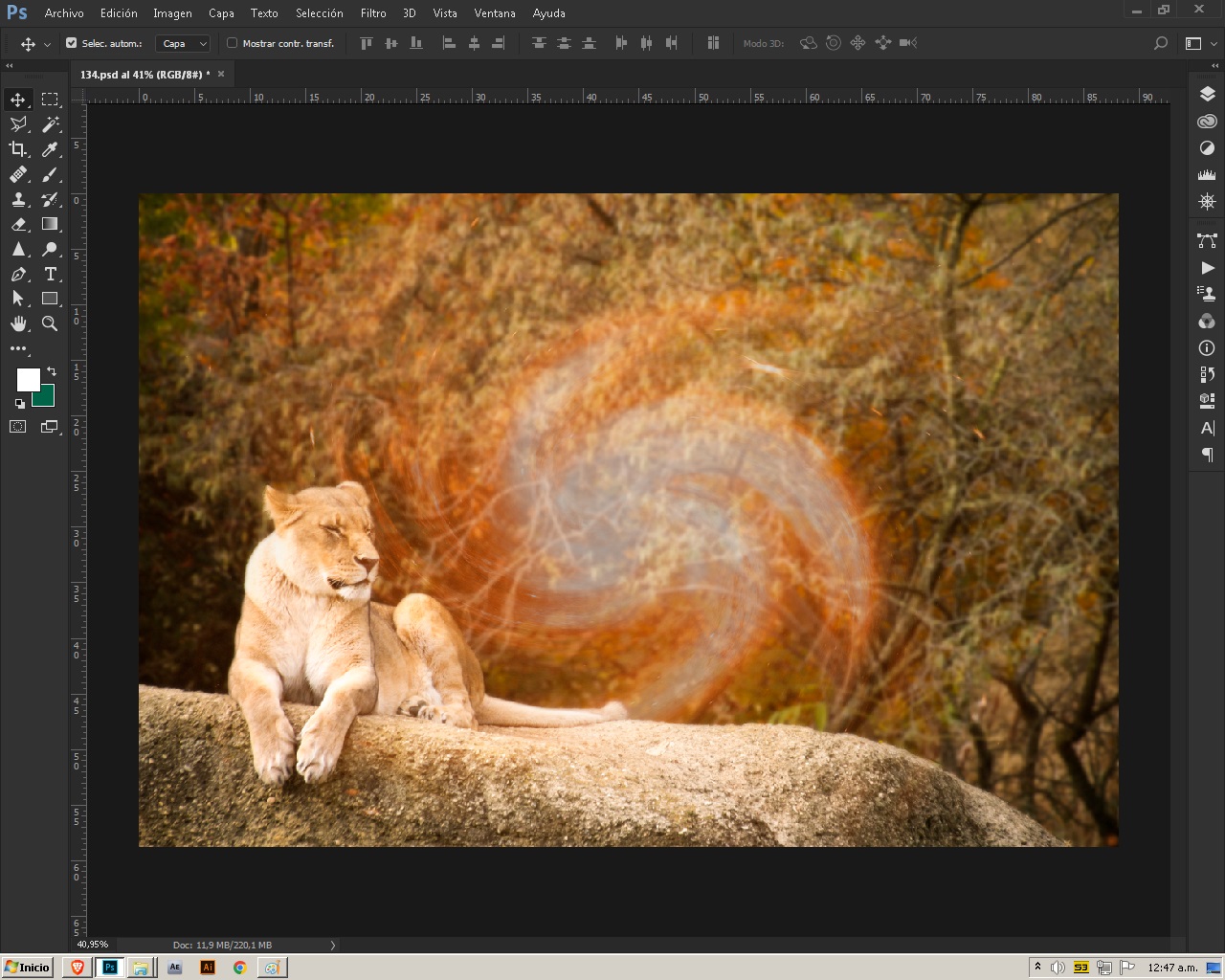Click the zoom percentage field 40,95%
Screen dimensions: 1225x980
point(93,945)
